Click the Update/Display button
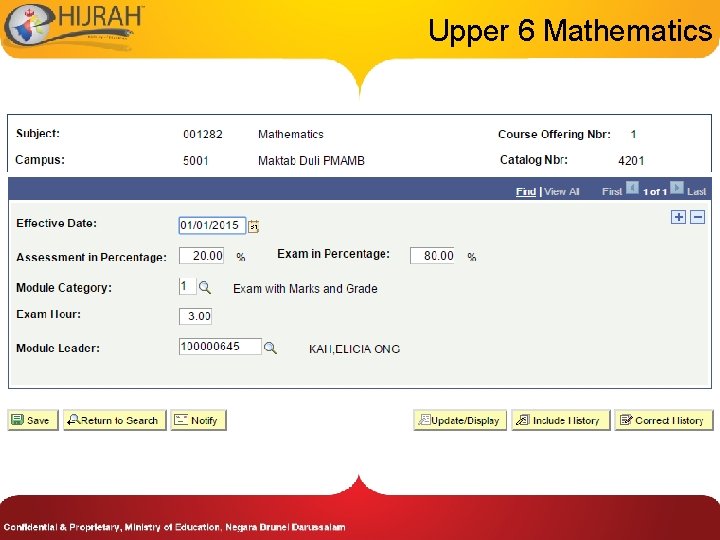 click(x=460, y=420)
